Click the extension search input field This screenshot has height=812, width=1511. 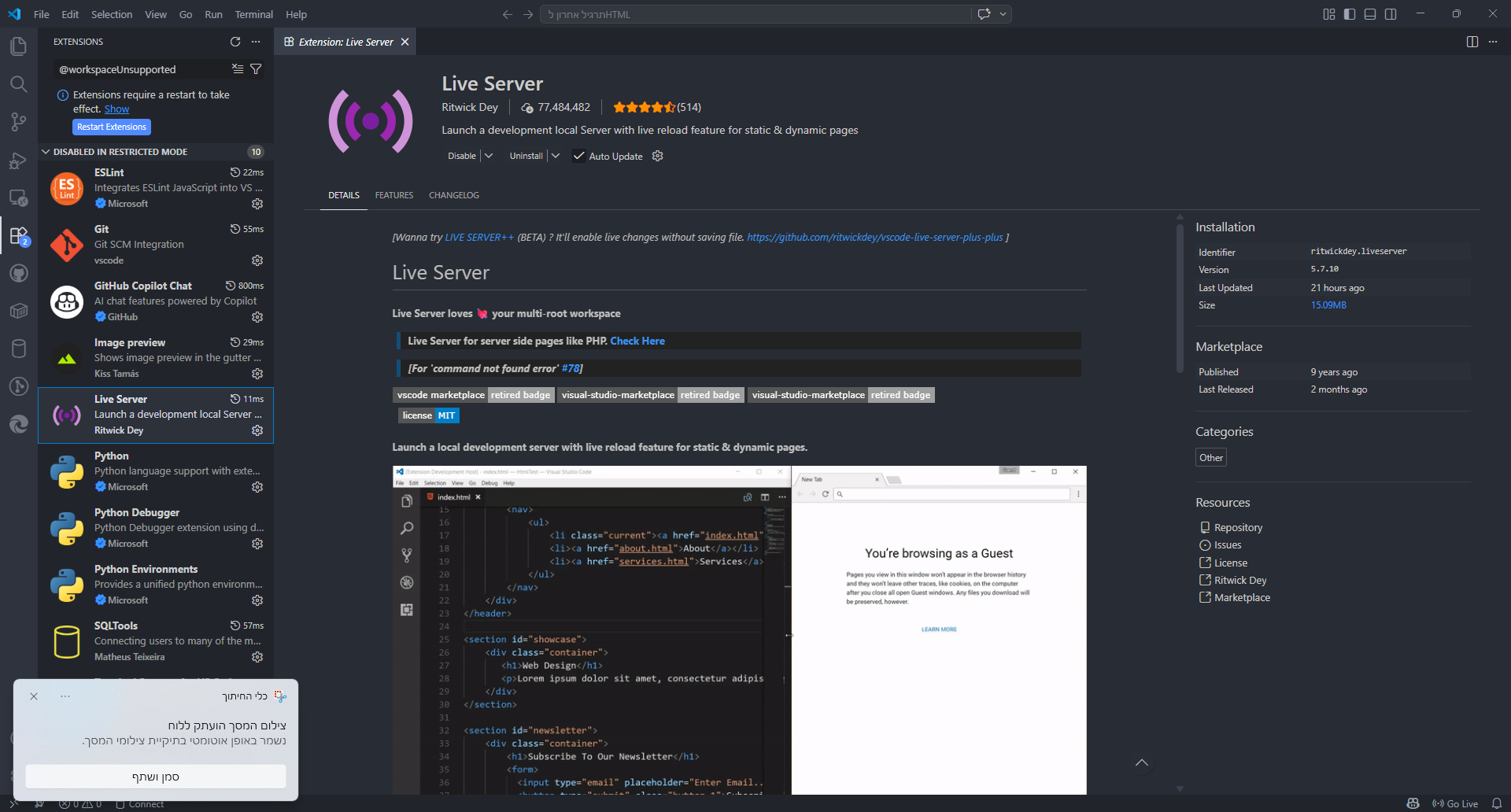[142, 69]
